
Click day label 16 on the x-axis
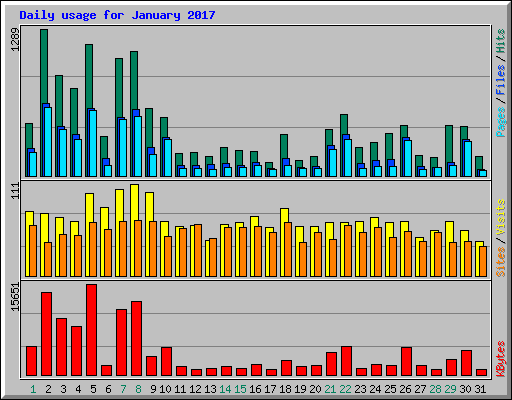(x=255, y=389)
